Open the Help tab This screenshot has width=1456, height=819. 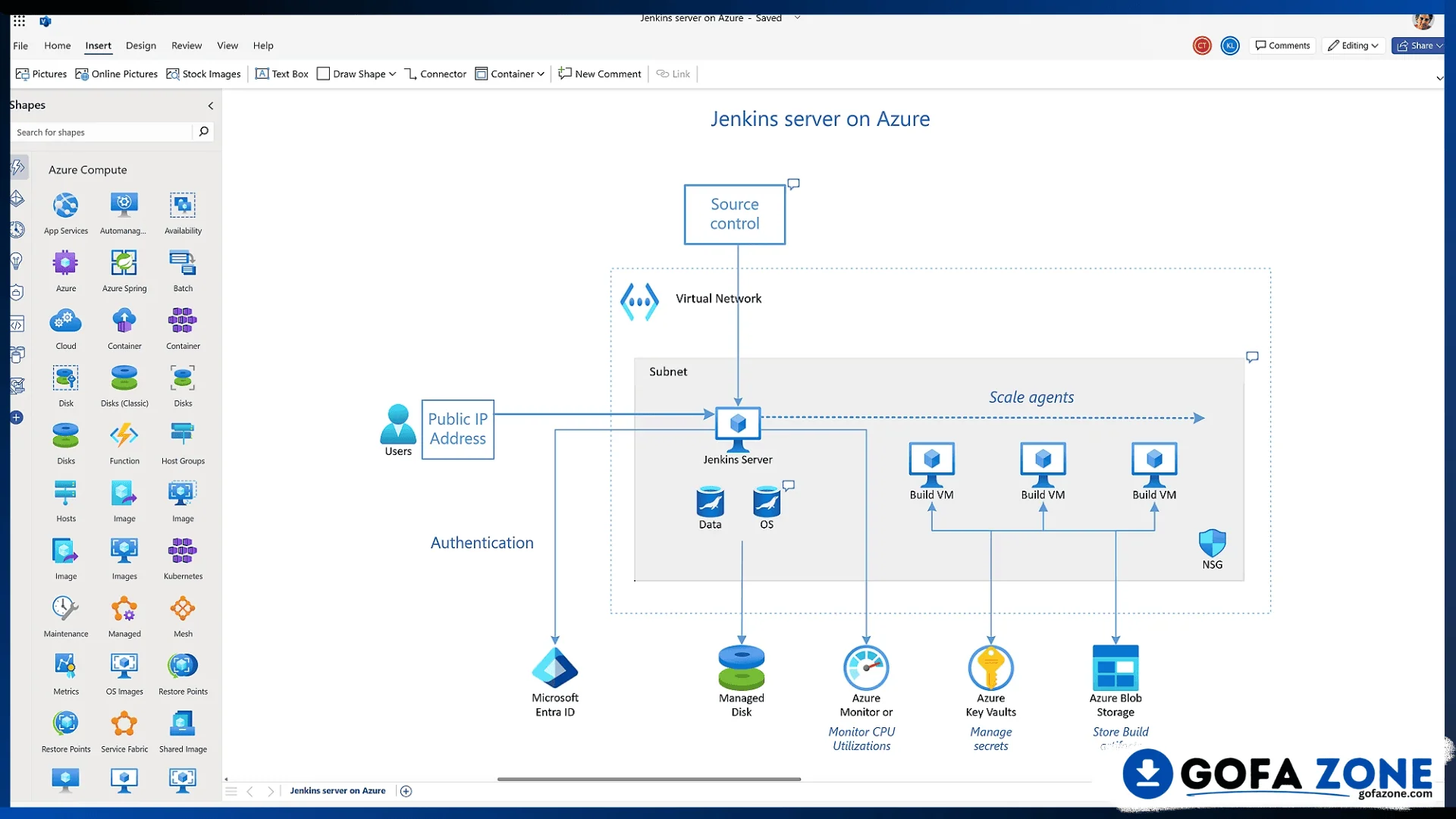point(263,45)
